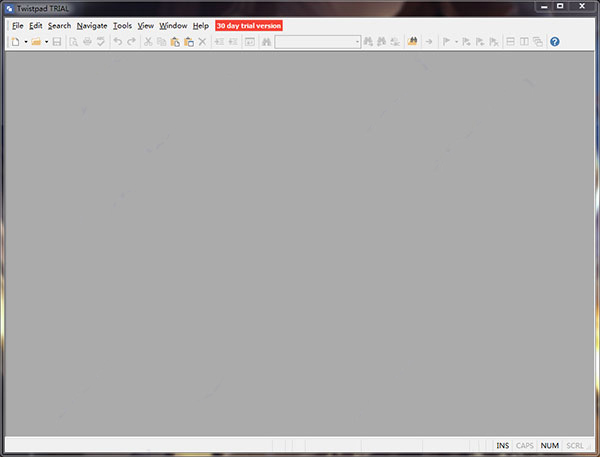This screenshot has height=457, width=600.
Task: Click the Cascade windows icon
Action: click(x=538, y=42)
